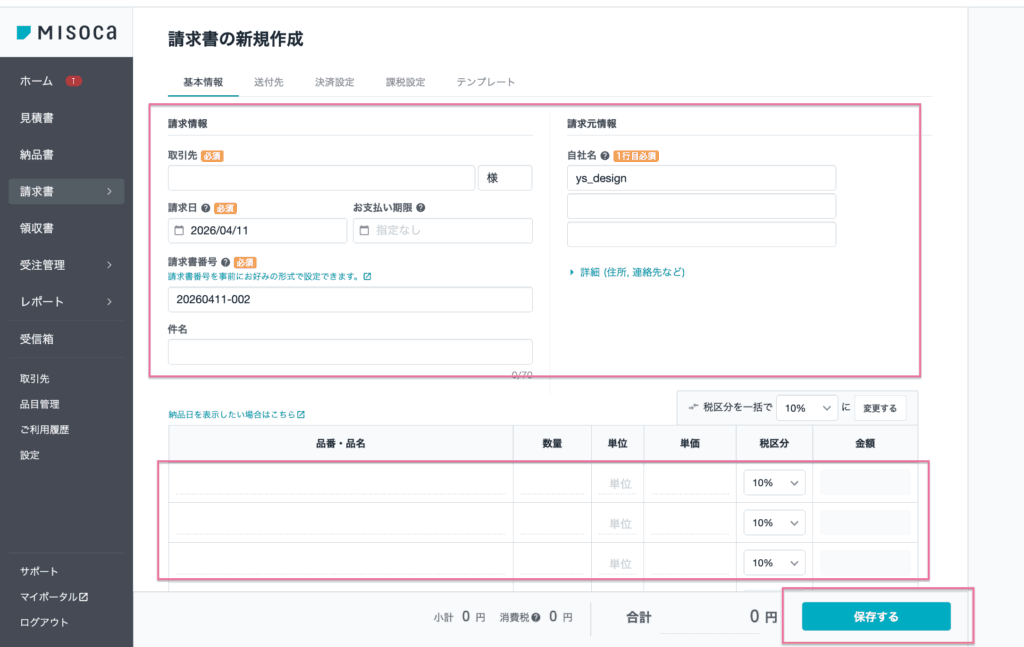Viewport: 1024px width, 647px height.
Task: Open ご利用履歴 in sidebar
Action: (44, 430)
